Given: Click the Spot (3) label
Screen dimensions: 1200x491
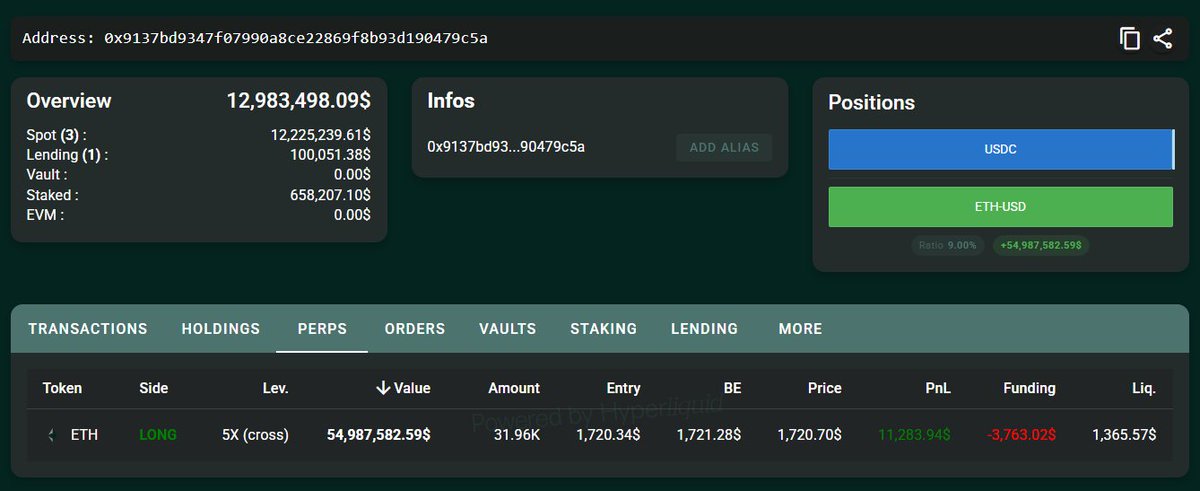Looking at the screenshot, I should (x=56, y=135).
